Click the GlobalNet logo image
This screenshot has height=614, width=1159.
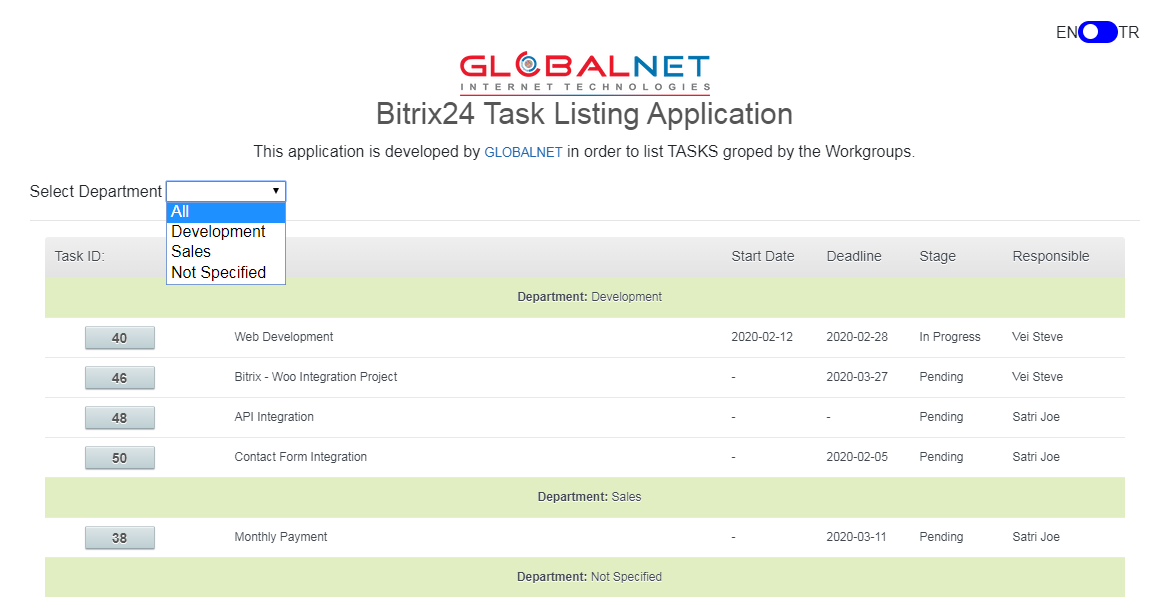(x=584, y=72)
